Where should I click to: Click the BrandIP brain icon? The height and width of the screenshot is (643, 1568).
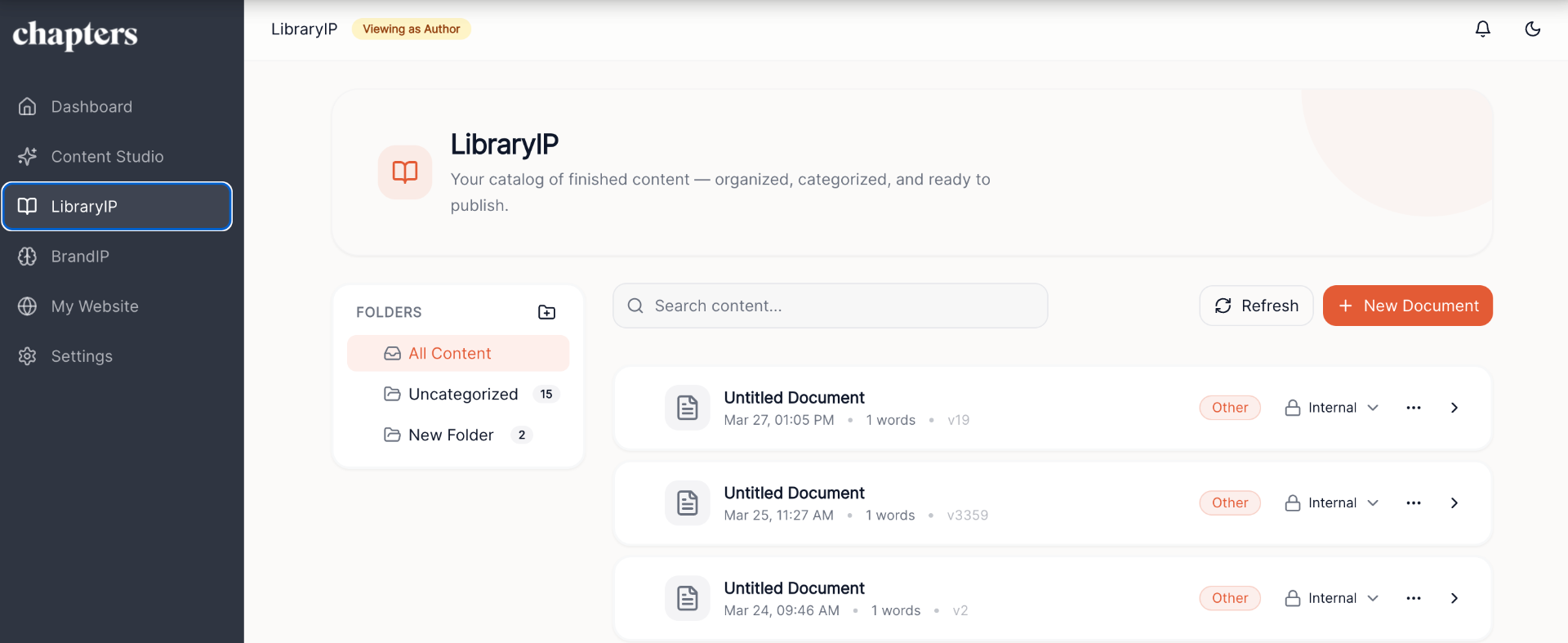coord(28,256)
